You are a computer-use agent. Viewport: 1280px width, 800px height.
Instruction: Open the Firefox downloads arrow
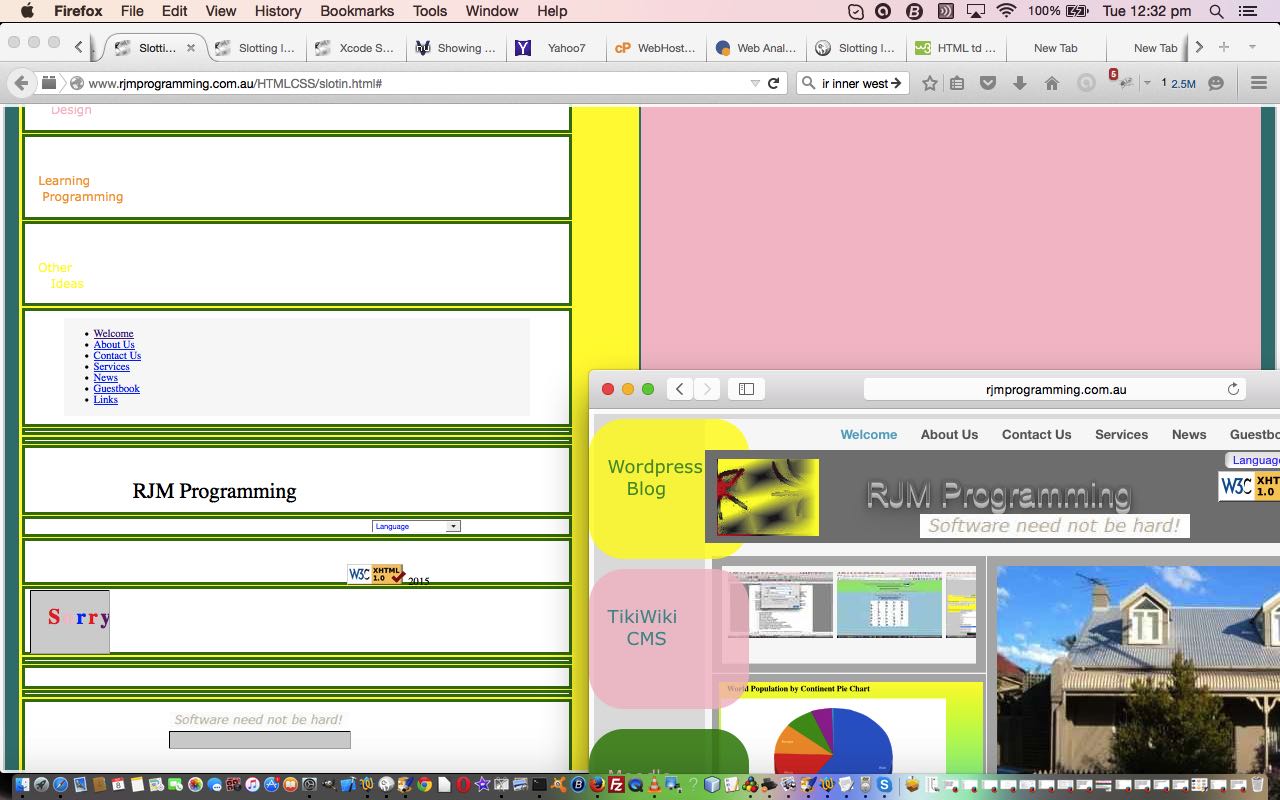pos(1019,84)
